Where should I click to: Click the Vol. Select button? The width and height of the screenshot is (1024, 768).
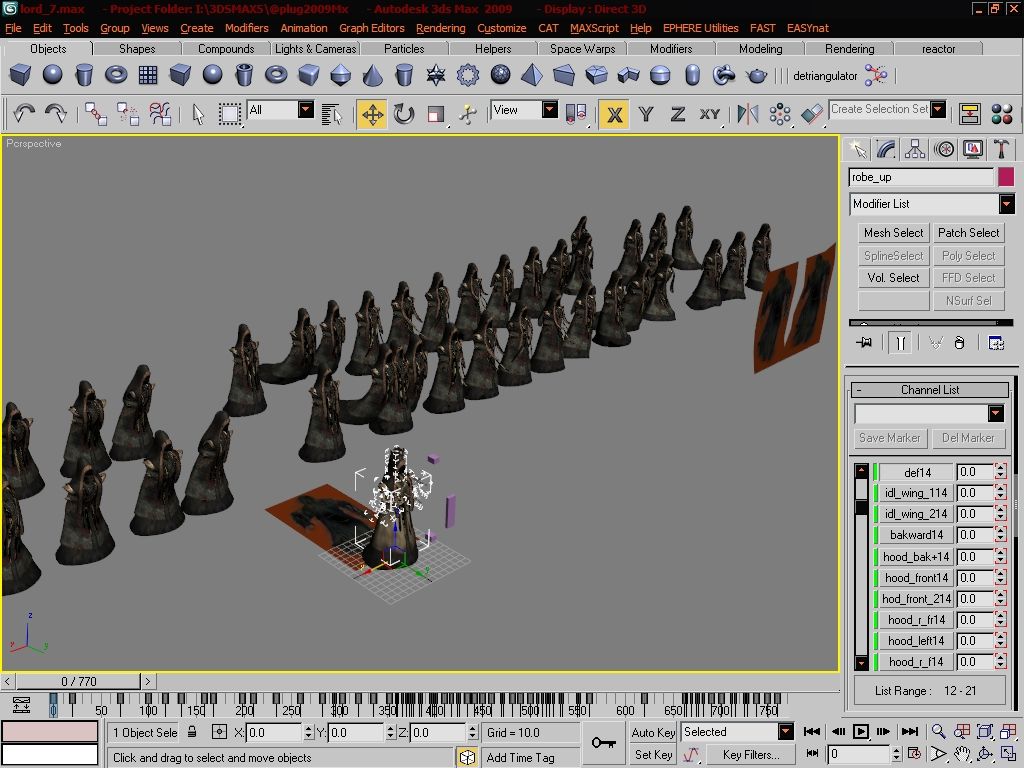pos(893,278)
